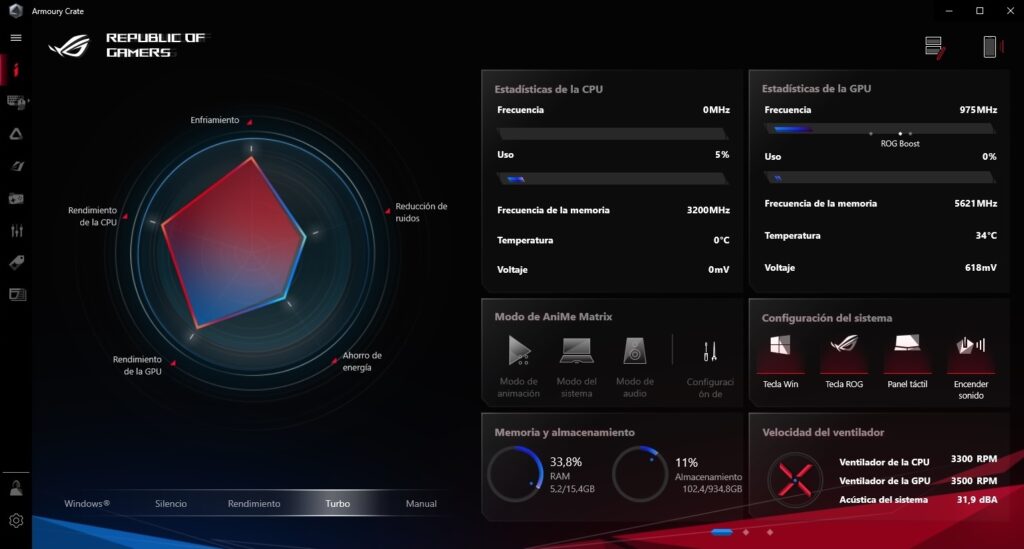Switch to Rendimiento operating mode
The image size is (1024, 549).
coord(254,503)
